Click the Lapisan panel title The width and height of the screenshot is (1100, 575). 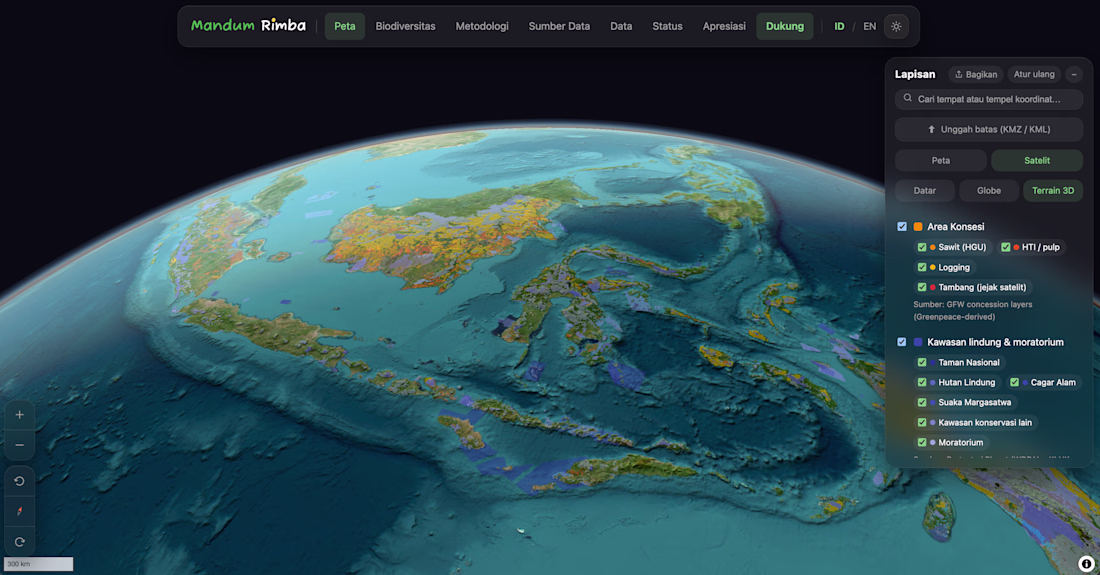tap(915, 74)
